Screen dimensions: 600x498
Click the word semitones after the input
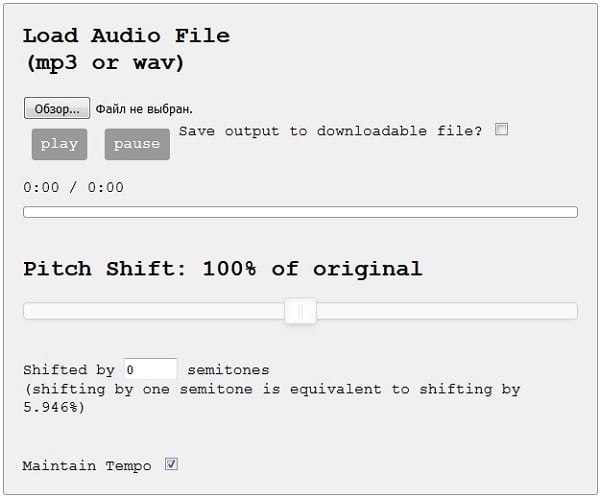coord(228,369)
